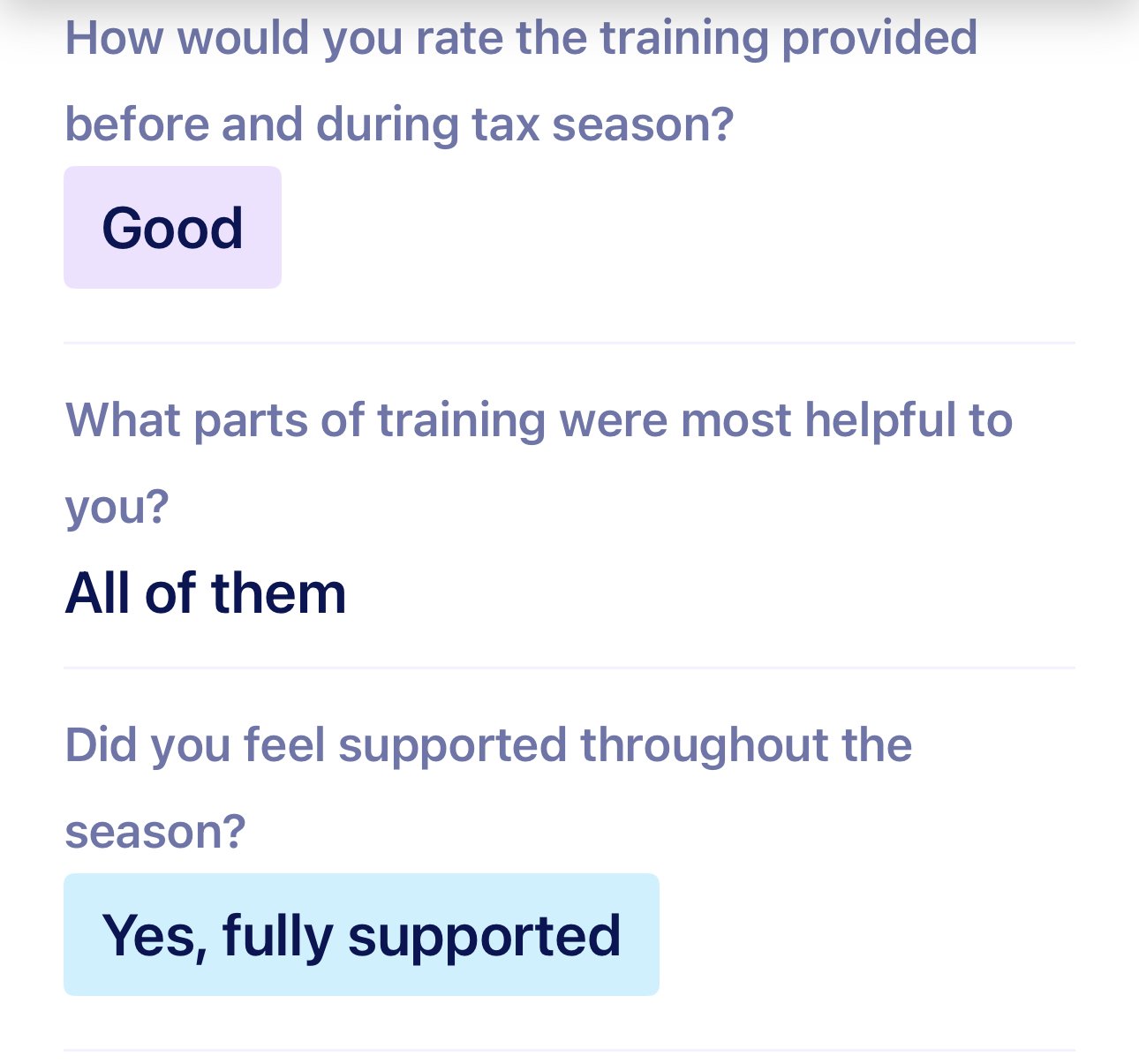This screenshot has width=1139, height=1064.
Task: Click the divider below the "Yes, fully supported" tag
Action: pos(569,1050)
